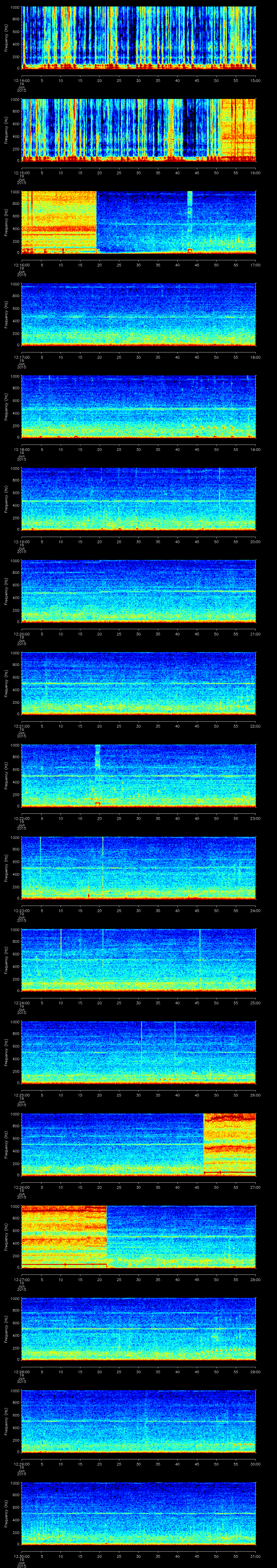Click the 26:00 end time label
The height and width of the screenshot is (1568, 277).
(256, 1096)
